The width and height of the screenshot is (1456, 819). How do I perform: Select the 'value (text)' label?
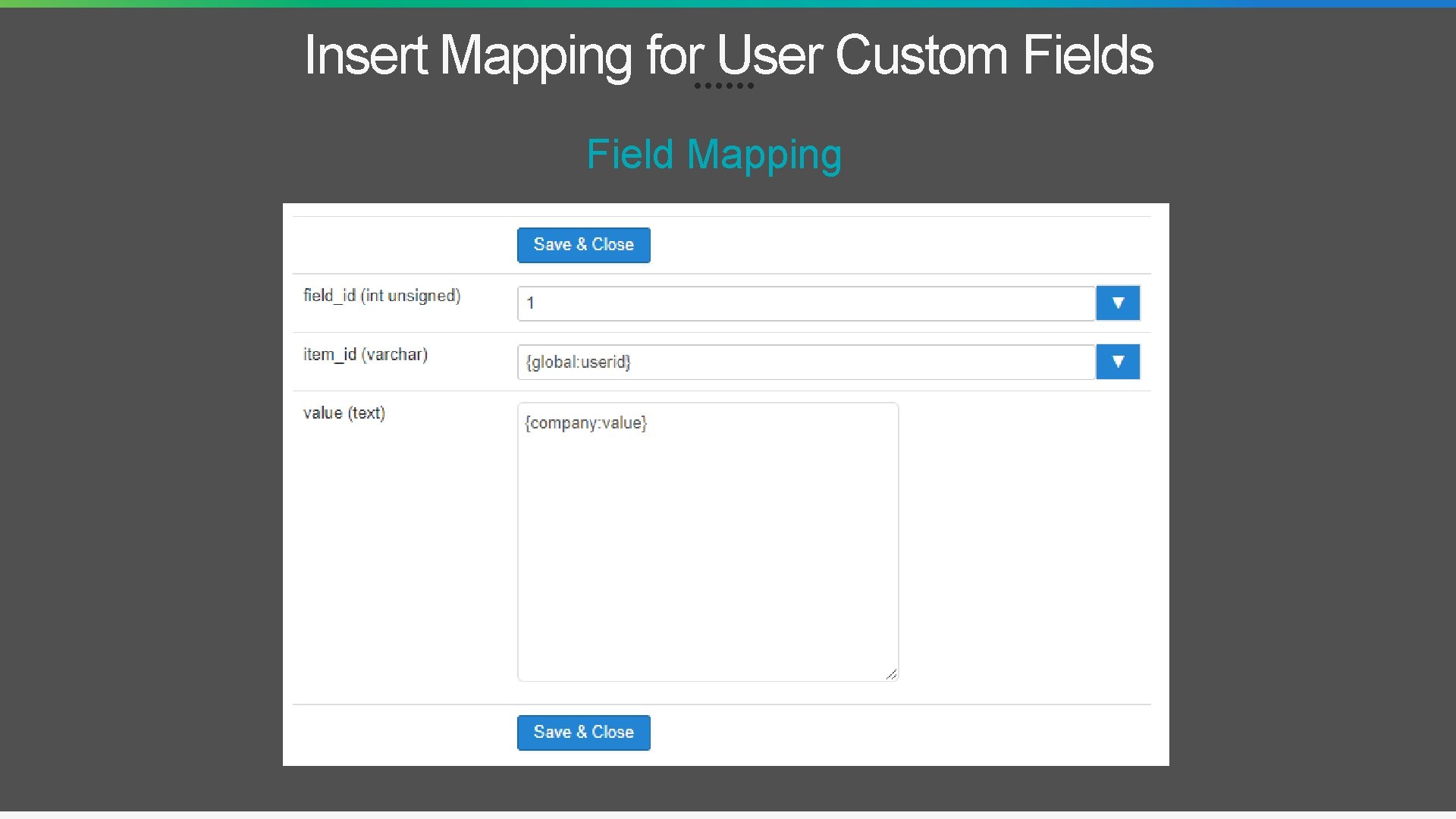344,413
